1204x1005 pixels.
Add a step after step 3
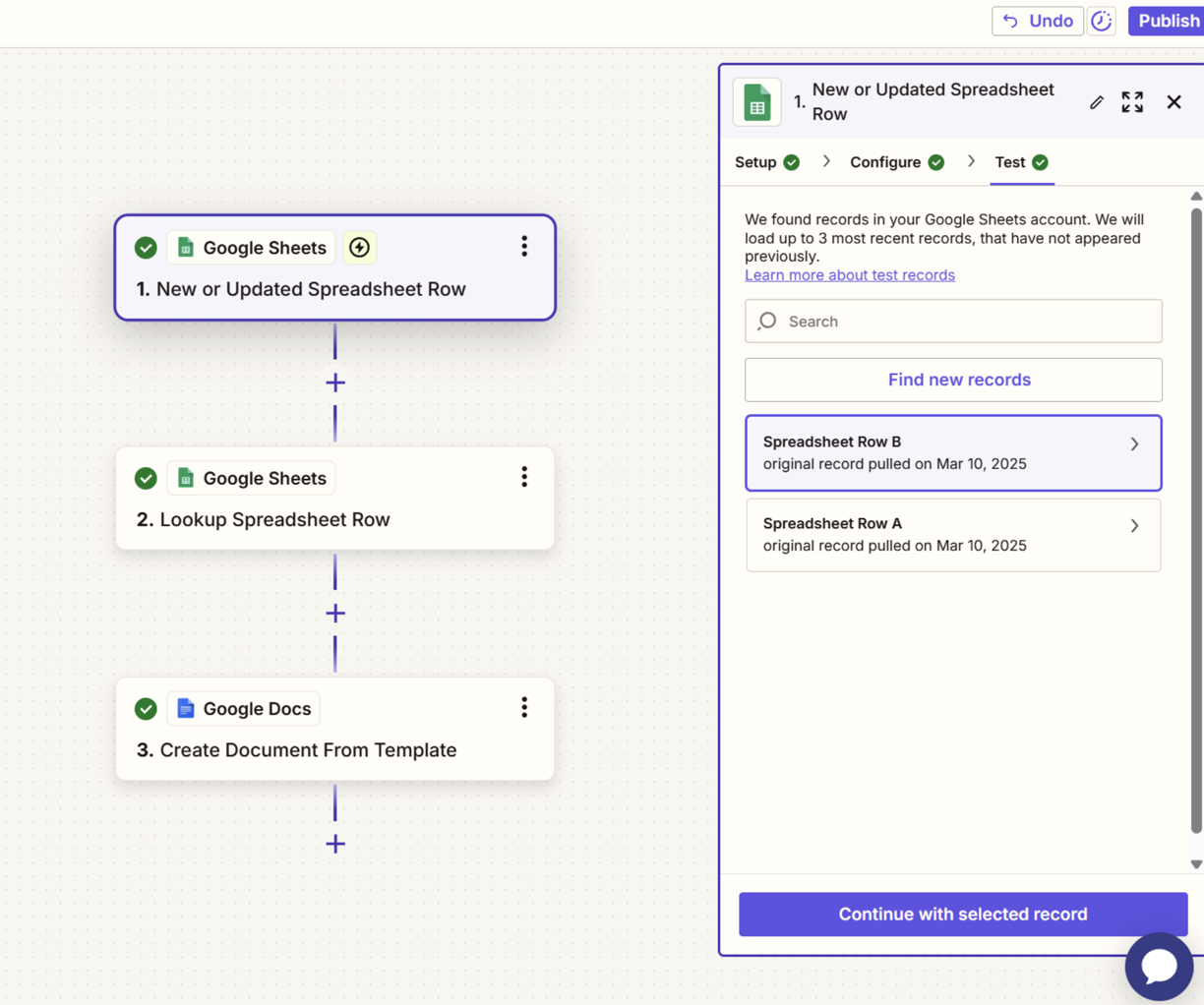click(335, 844)
